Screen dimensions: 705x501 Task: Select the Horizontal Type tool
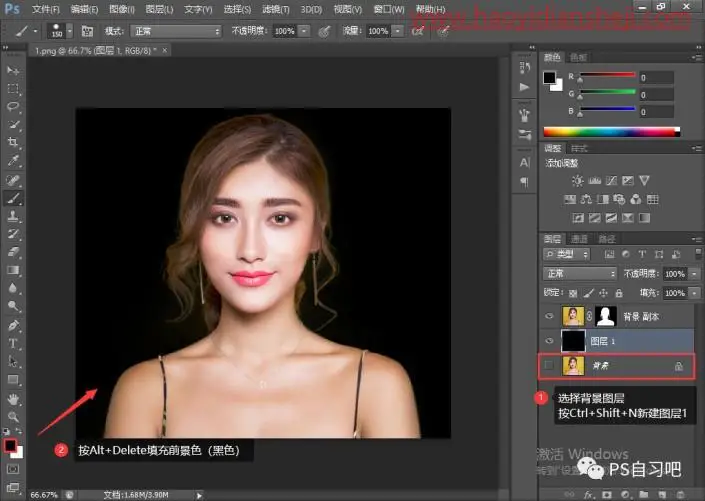[13, 343]
